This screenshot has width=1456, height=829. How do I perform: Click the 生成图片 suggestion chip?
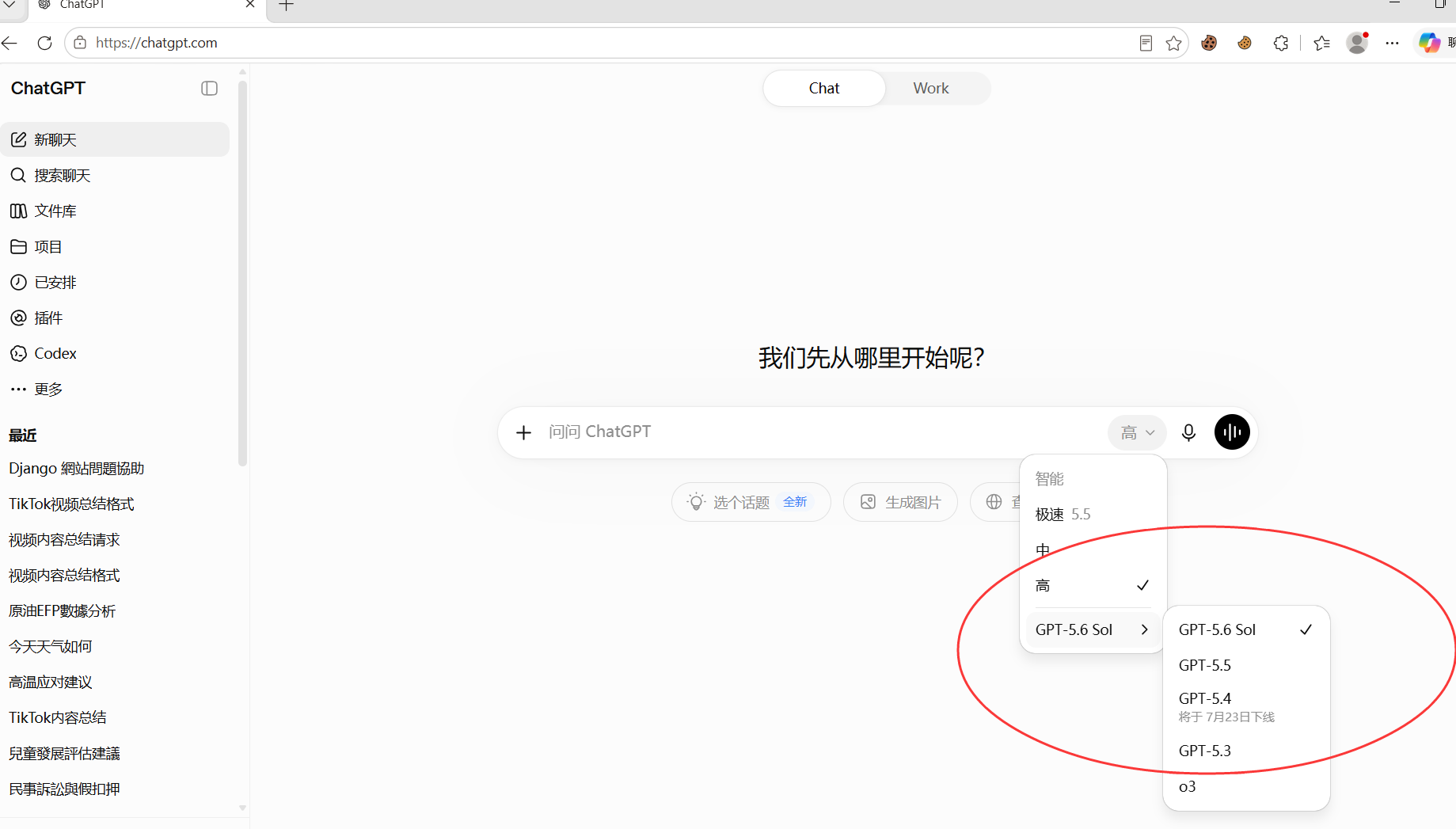[900, 502]
